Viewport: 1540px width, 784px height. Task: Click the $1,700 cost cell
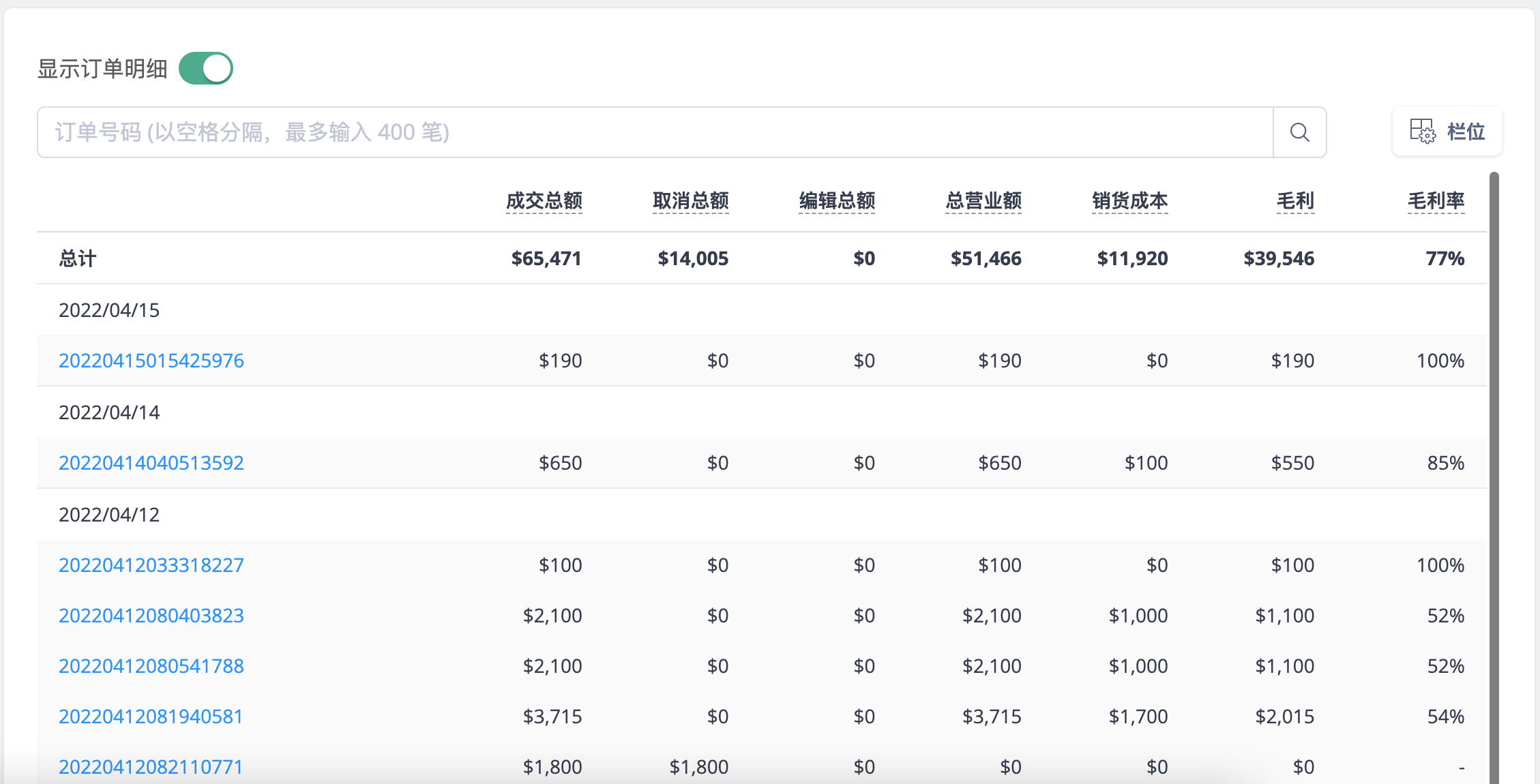tap(1138, 717)
